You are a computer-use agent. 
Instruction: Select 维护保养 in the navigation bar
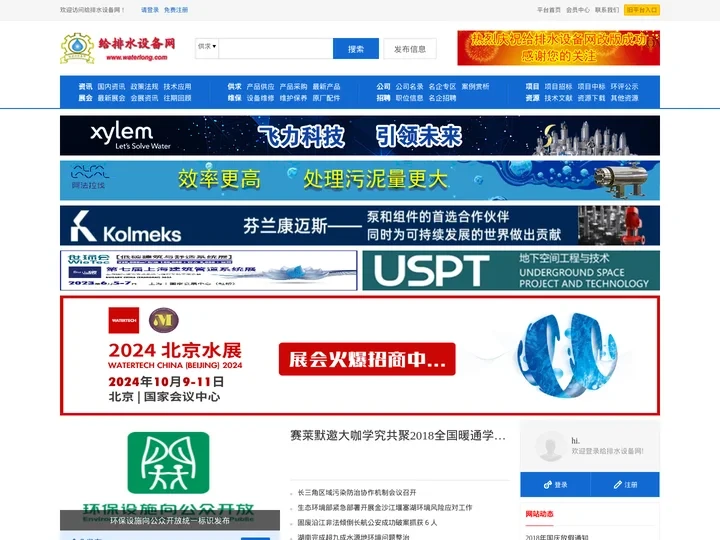[293, 98]
